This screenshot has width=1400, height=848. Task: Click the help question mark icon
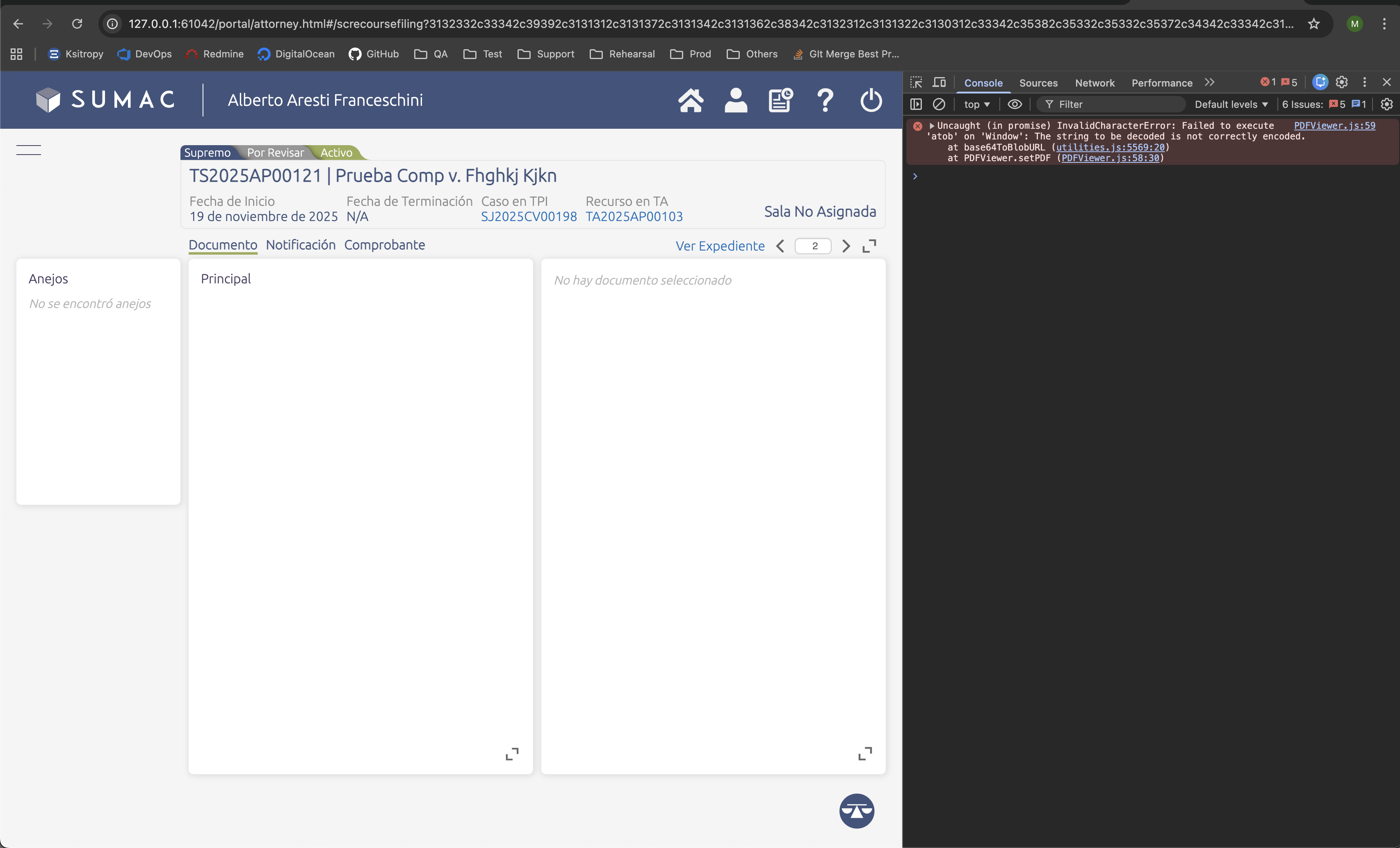point(825,100)
